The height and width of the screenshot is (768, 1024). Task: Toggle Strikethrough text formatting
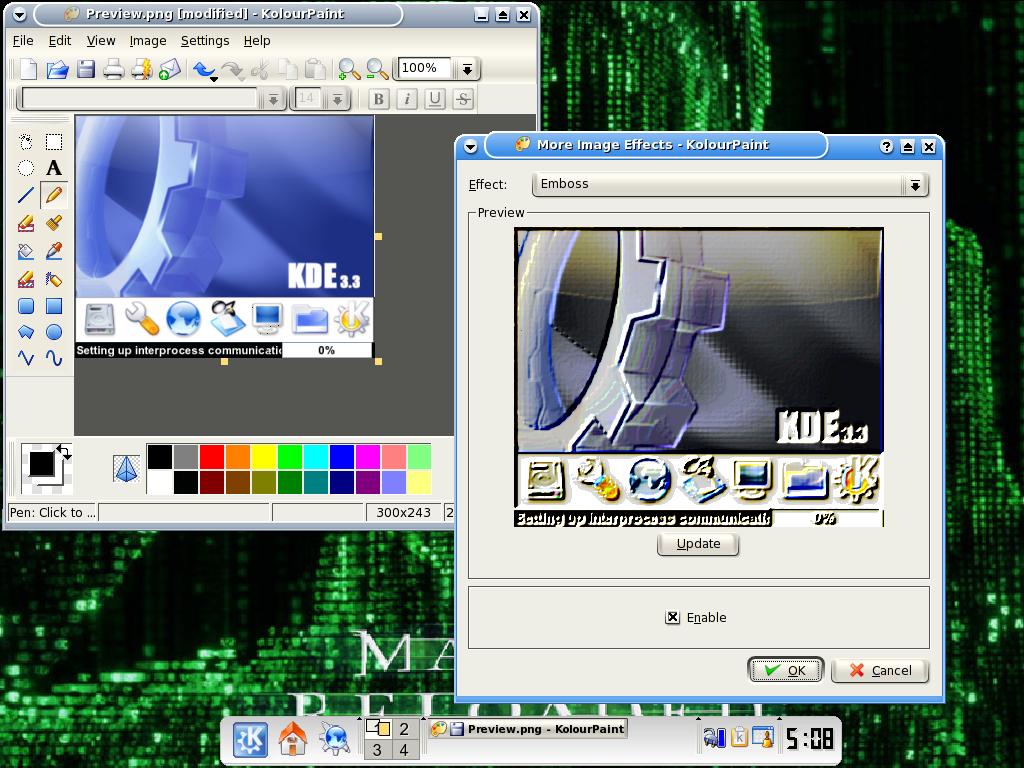click(x=463, y=99)
